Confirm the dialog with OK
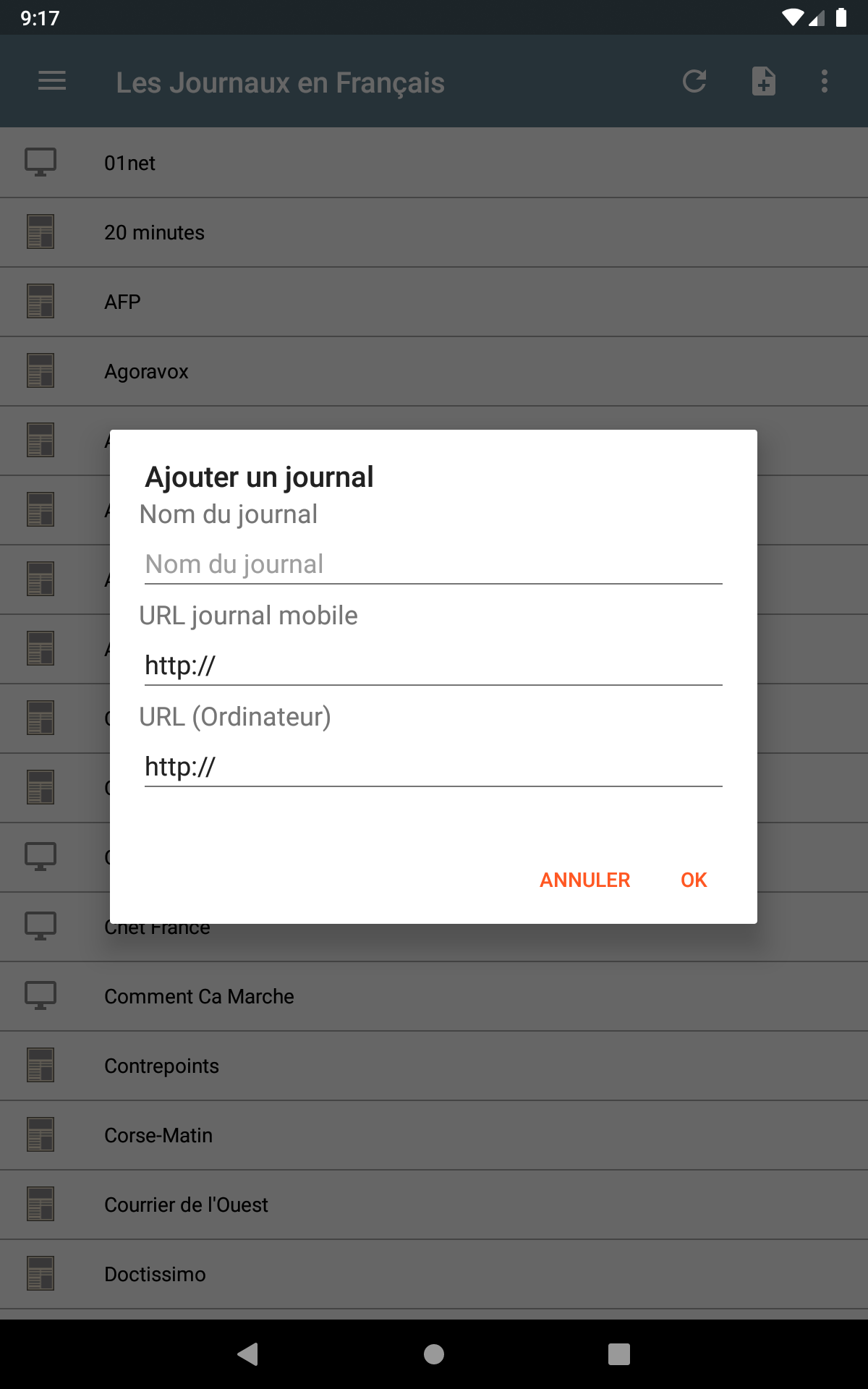Viewport: 868px width, 1389px height. [694, 880]
